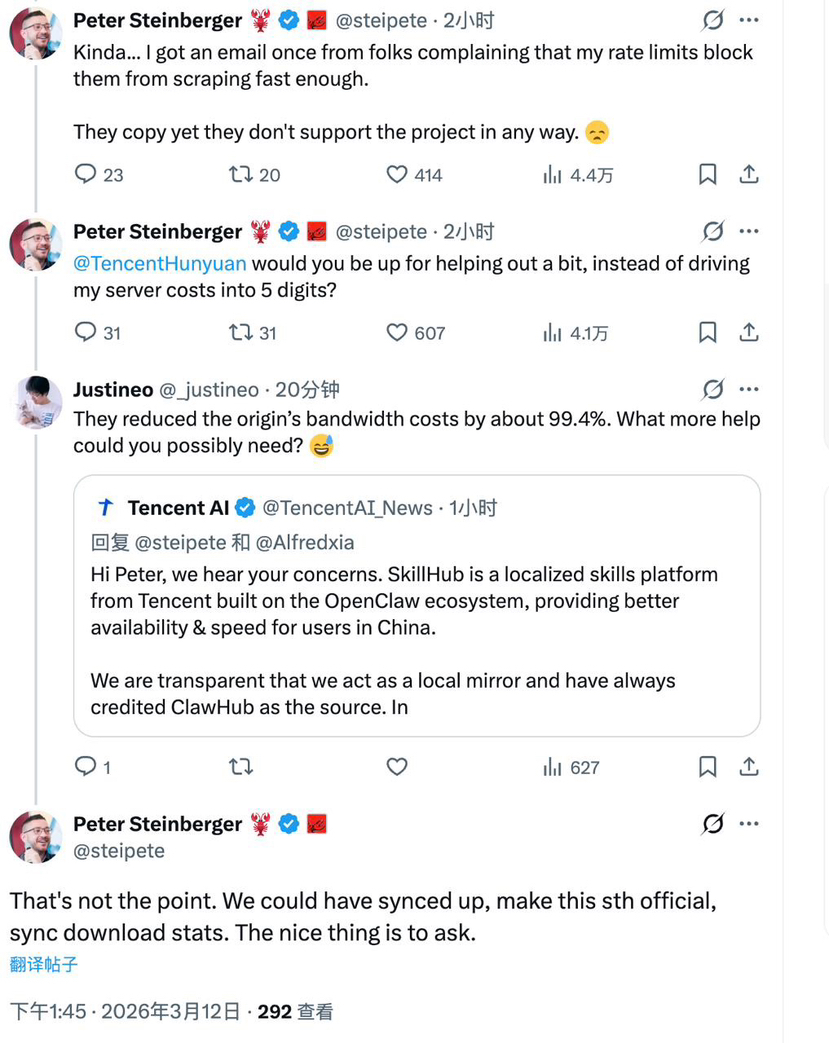Screen dimensions: 829x1043
Task: Retweet the post with 20 reposts
Action: pyautogui.click(x=241, y=175)
